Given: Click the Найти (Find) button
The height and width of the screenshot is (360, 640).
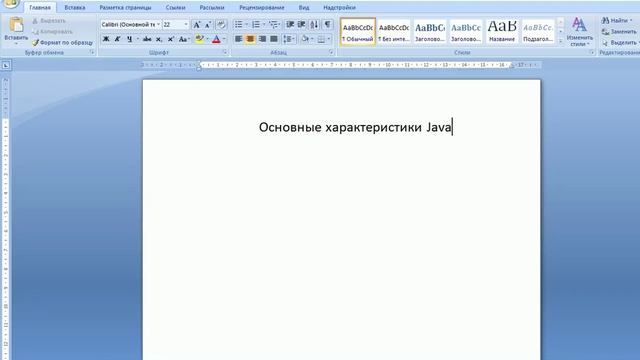Looking at the screenshot, I should pyautogui.click(x=618, y=20).
